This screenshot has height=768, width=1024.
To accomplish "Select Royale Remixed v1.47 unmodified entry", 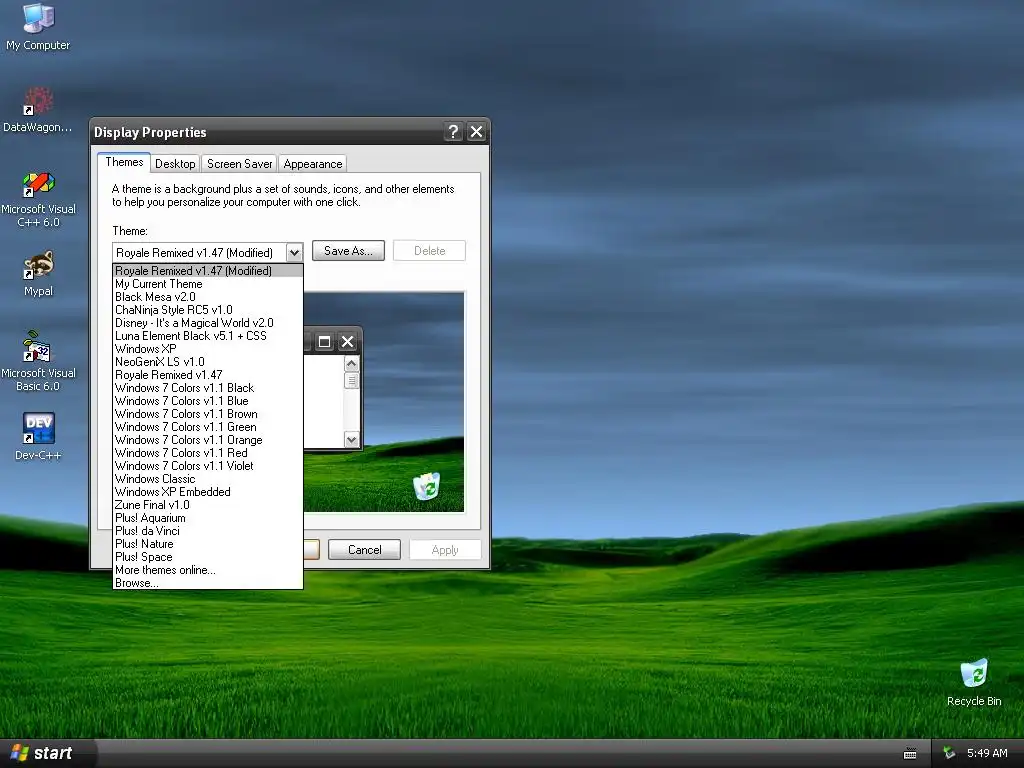I will click(208, 375).
